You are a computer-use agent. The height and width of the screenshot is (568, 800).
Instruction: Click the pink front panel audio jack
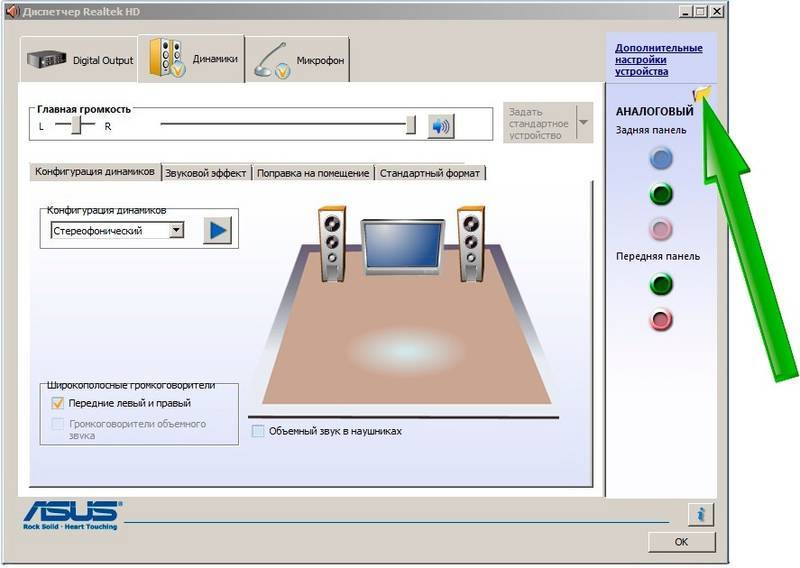[x=661, y=320]
